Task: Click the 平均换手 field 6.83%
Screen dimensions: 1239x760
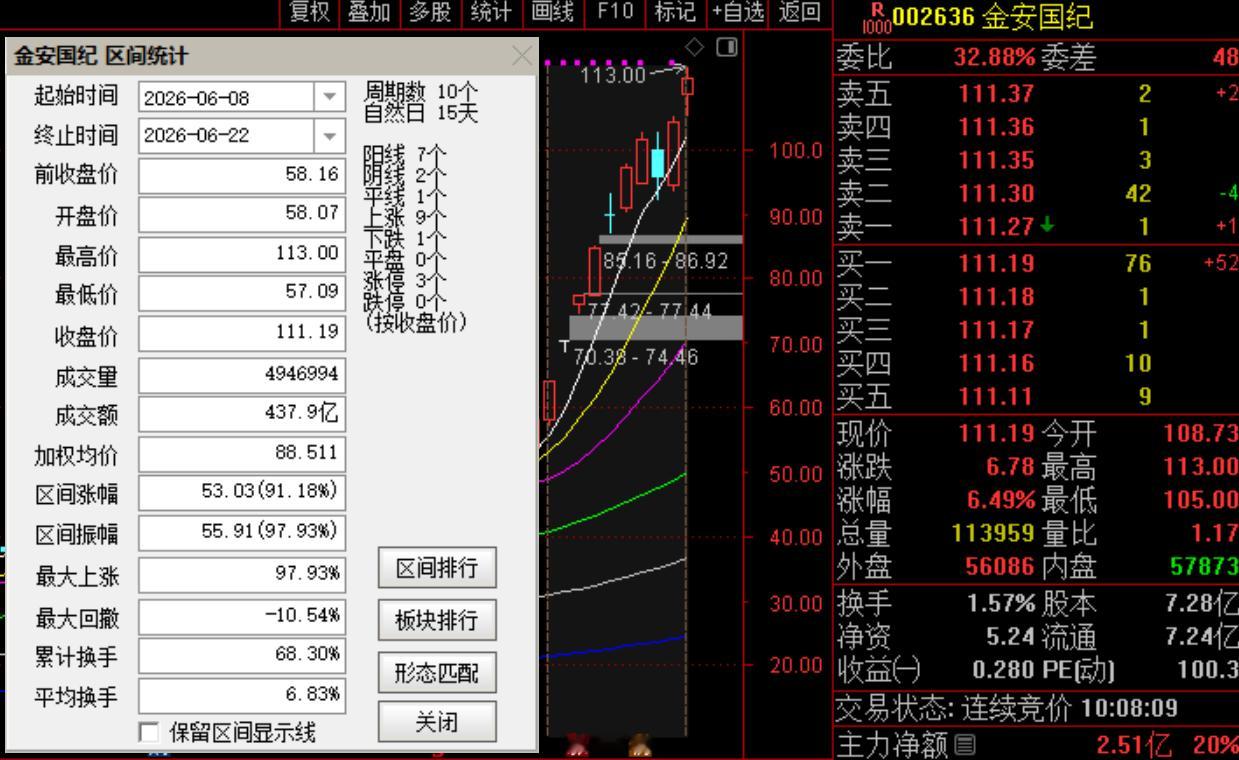Action: 241,696
